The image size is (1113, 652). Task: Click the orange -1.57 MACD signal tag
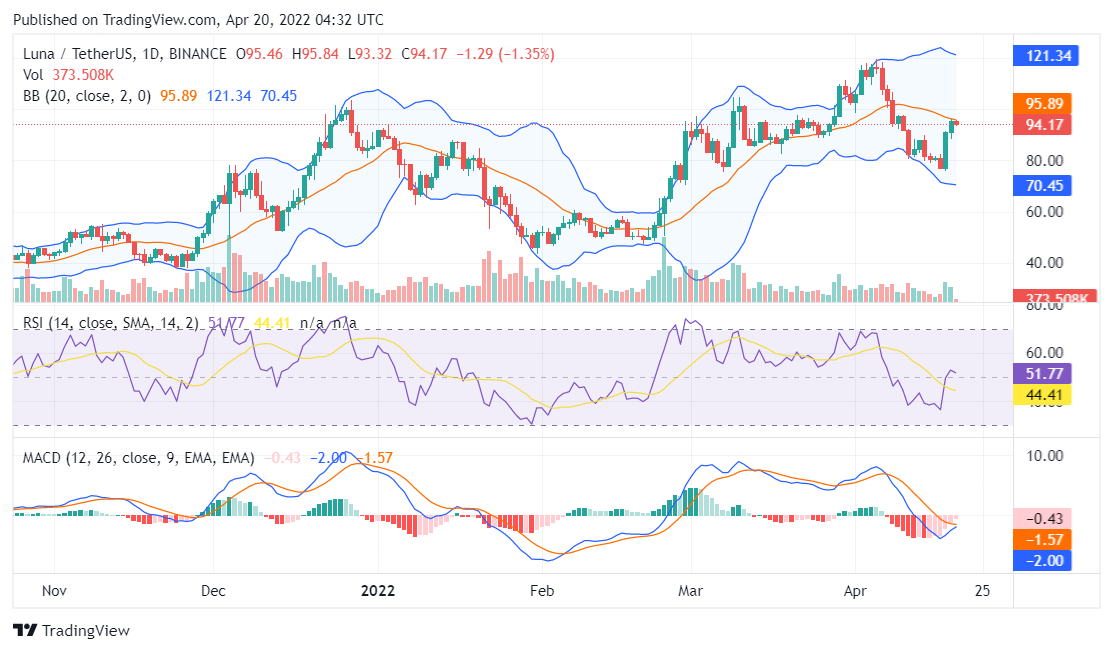pos(1048,539)
